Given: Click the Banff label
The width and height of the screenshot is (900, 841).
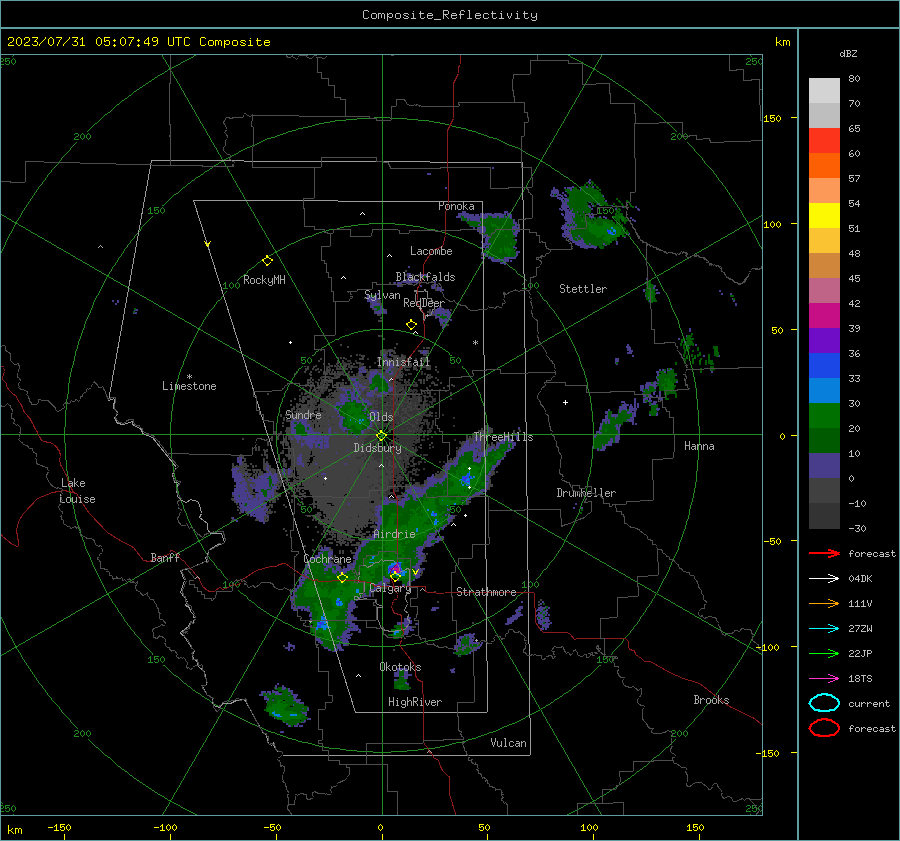Looking at the screenshot, I should tap(165, 557).
